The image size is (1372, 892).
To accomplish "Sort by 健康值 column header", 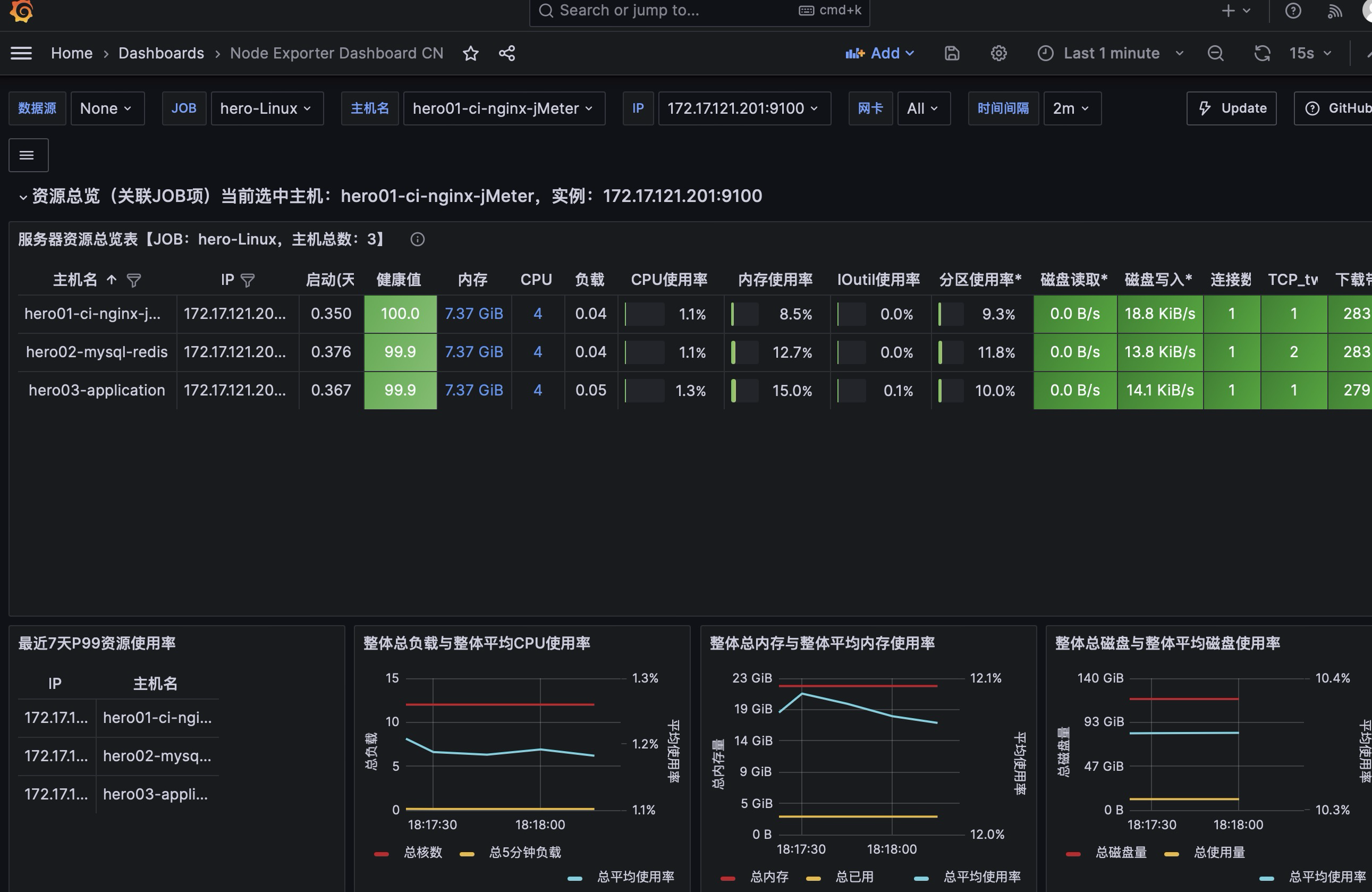I will coord(399,280).
